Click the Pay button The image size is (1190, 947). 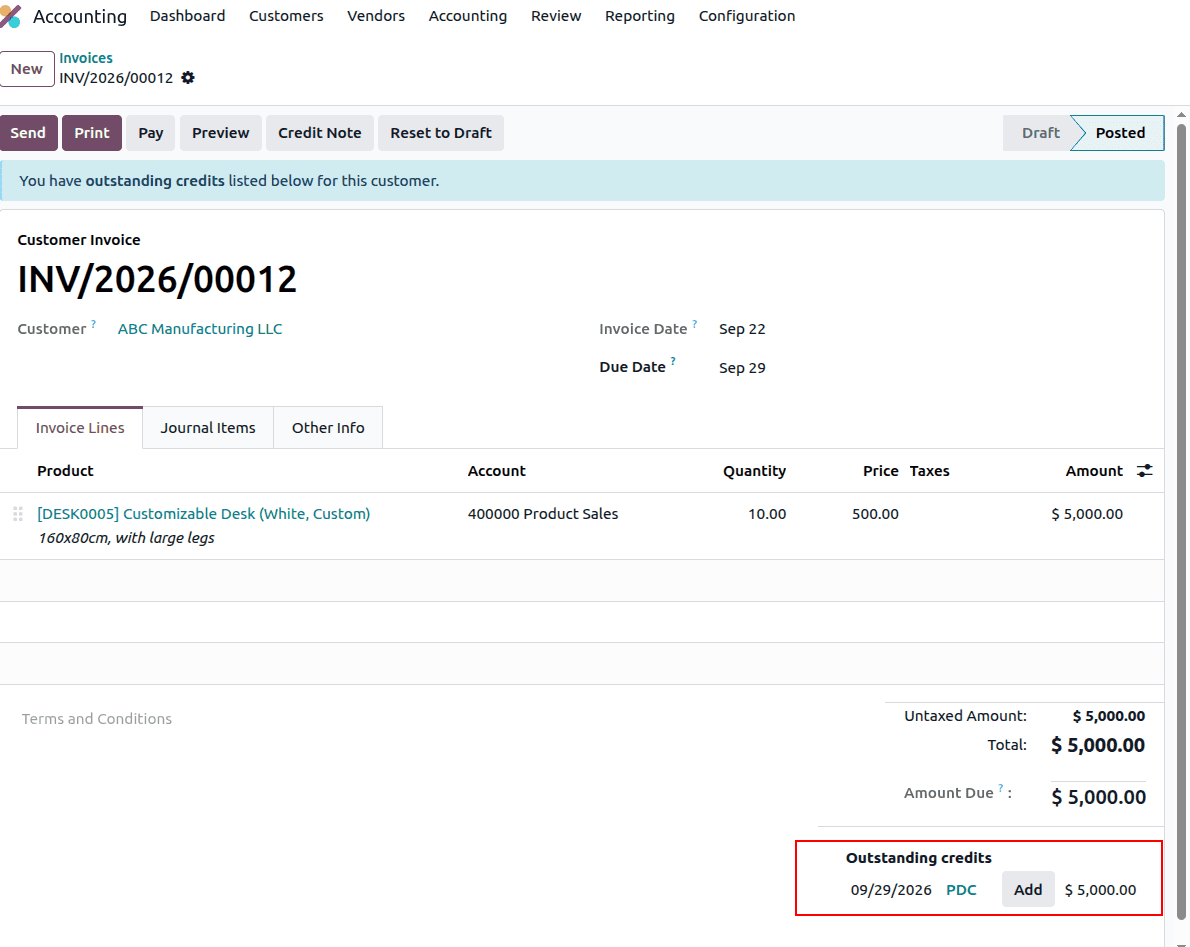[150, 133]
